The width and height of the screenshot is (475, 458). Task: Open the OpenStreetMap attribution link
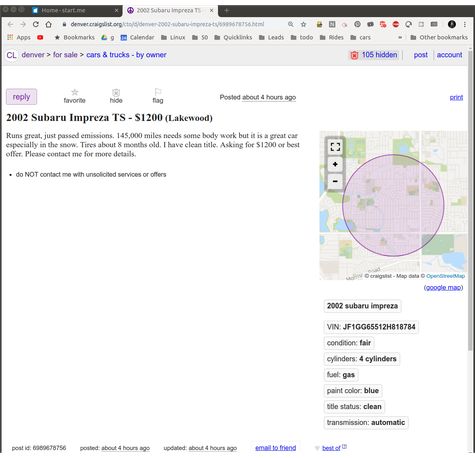[x=445, y=276]
